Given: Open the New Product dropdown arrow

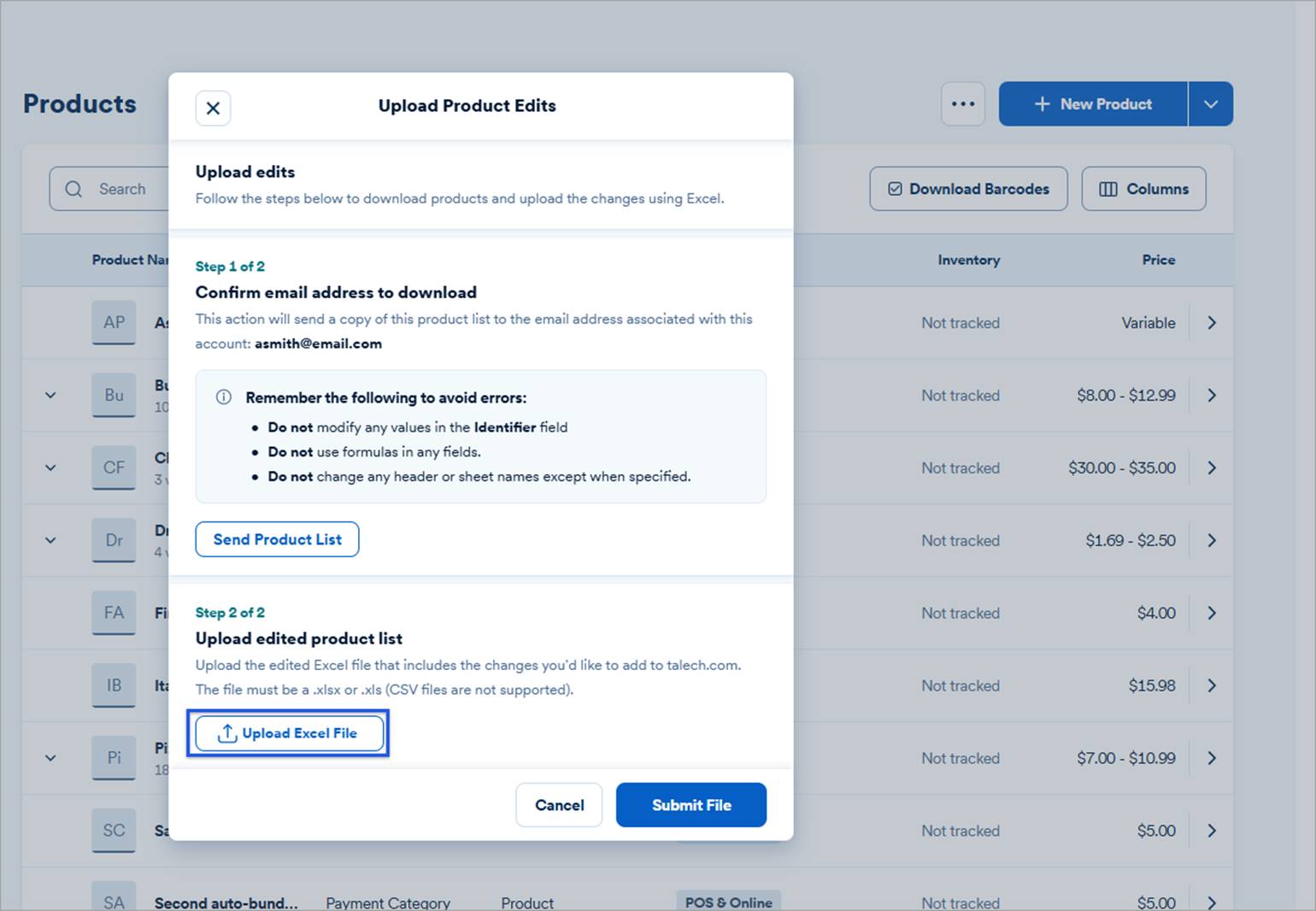Looking at the screenshot, I should coord(1211,103).
